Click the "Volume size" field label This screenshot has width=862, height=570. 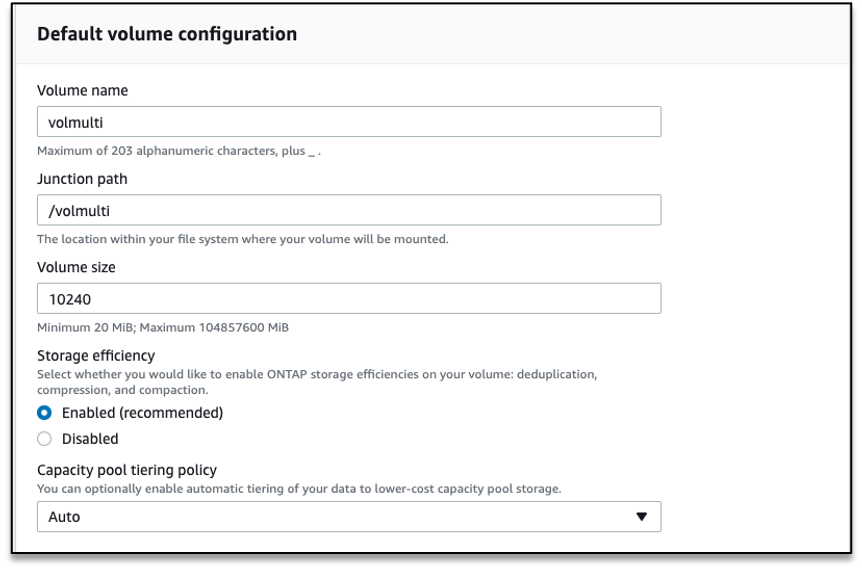click(76, 267)
